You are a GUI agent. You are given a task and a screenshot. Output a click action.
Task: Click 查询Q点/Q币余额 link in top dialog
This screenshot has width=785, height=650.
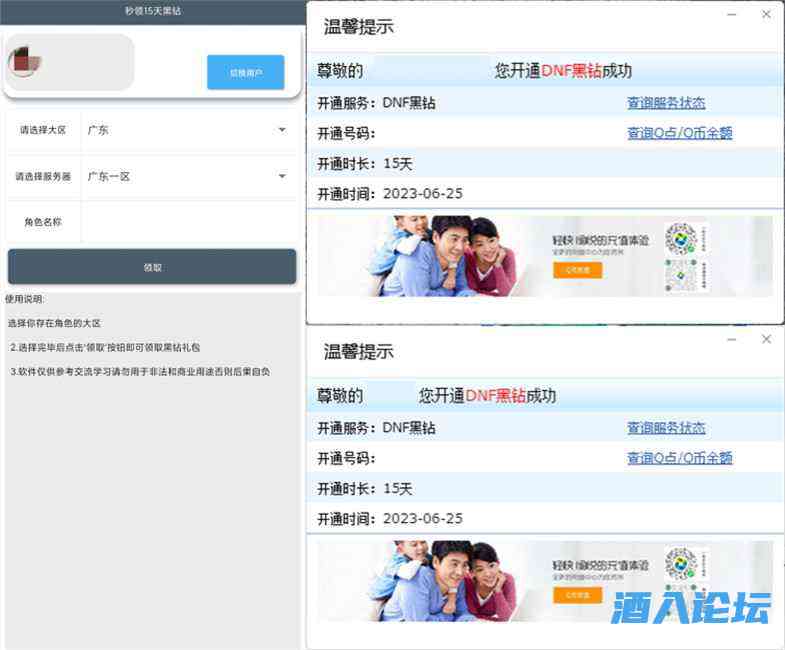[x=680, y=133]
